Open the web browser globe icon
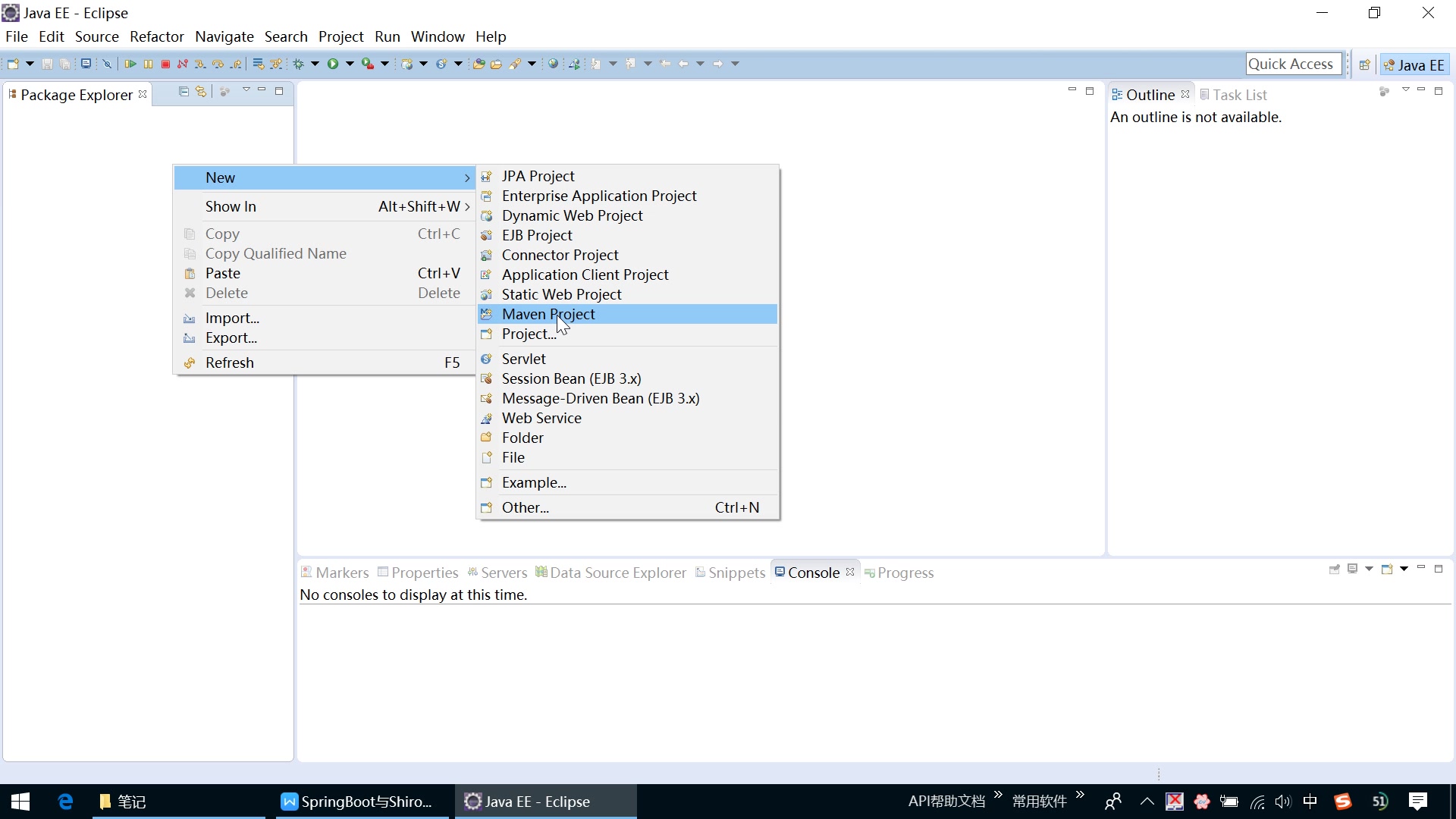Image resolution: width=1456 pixels, height=819 pixels. point(554,64)
